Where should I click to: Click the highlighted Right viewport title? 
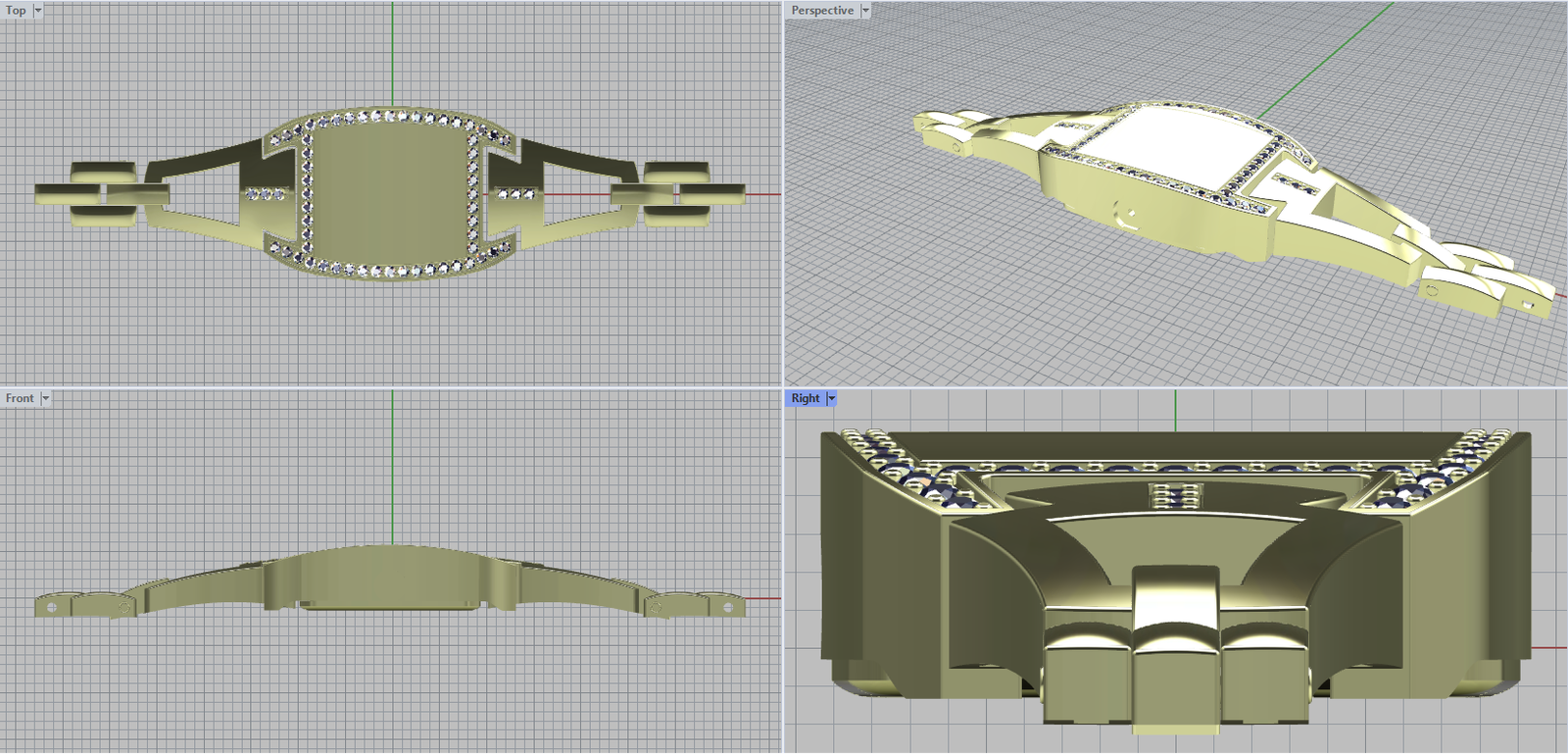tap(805, 398)
